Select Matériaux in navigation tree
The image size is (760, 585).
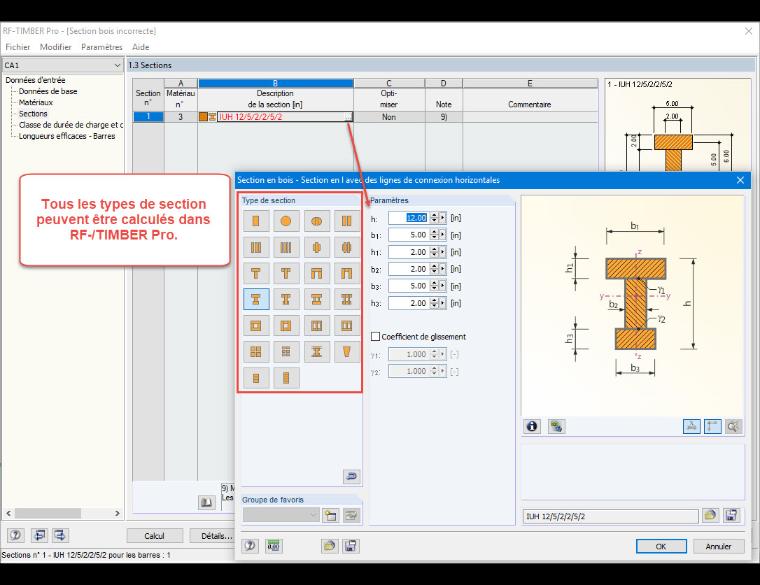[36, 102]
